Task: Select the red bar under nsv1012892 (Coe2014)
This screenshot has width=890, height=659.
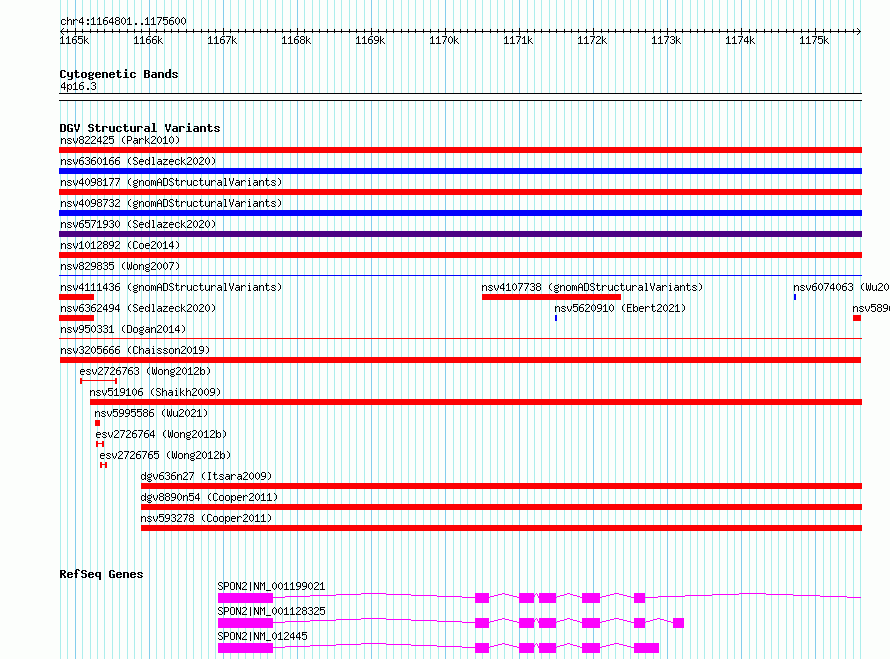Action: point(460,255)
